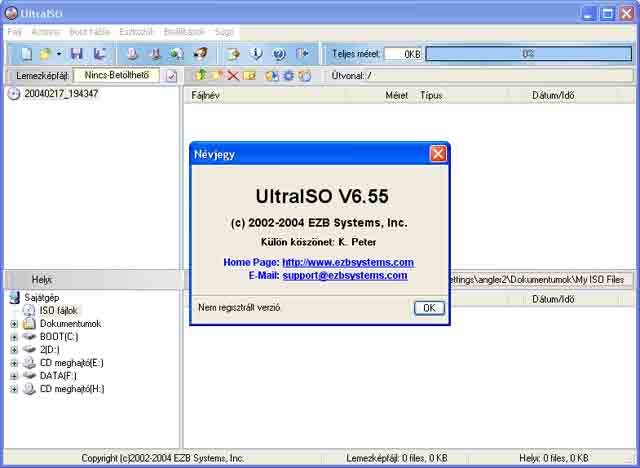
Task: Click the new folder star icon
Action: click(x=218, y=75)
